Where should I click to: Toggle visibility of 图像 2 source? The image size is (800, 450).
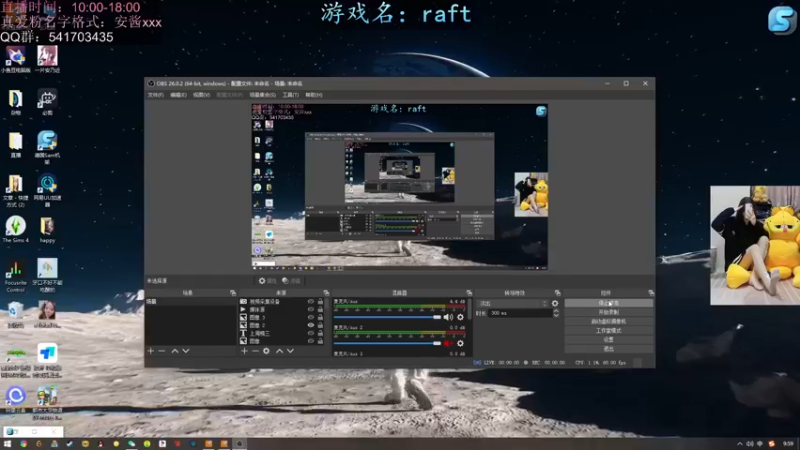point(311,325)
